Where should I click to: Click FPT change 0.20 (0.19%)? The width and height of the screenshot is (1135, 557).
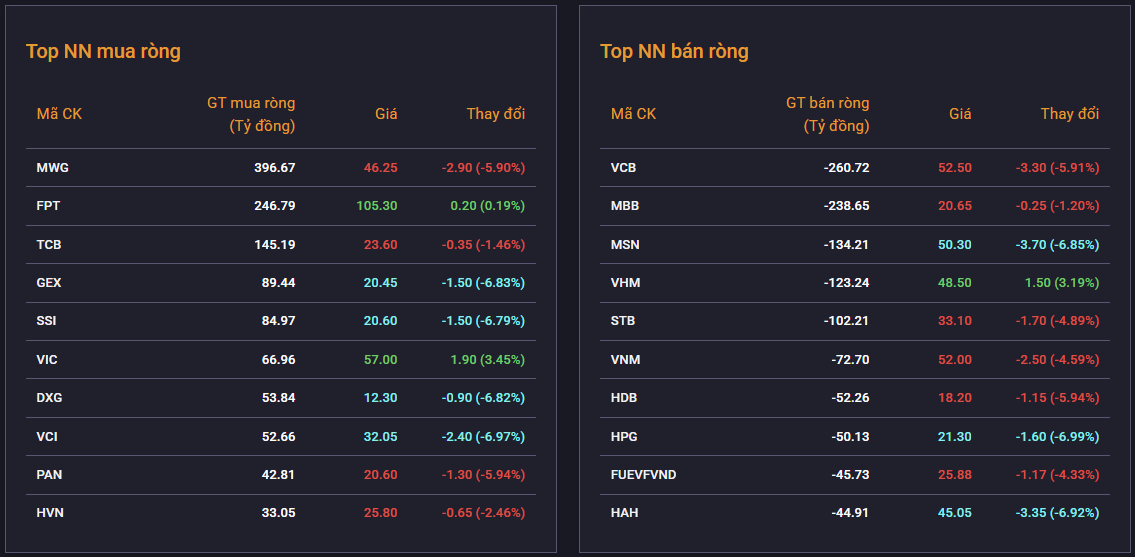[487, 206]
